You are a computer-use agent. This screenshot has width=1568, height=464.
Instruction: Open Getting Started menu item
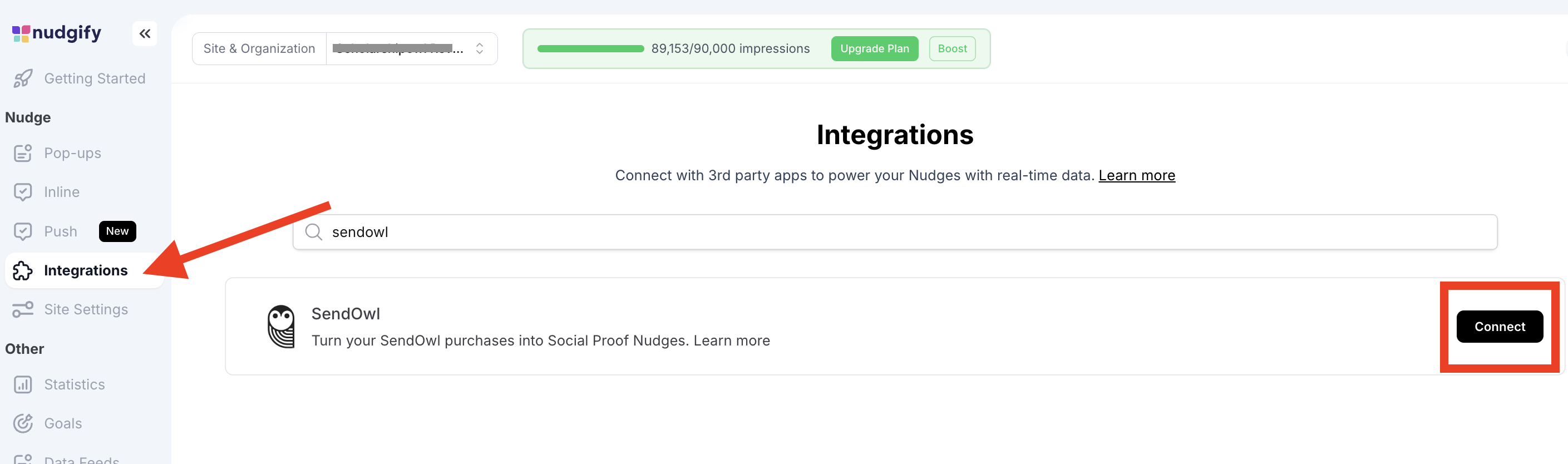[85, 78]
